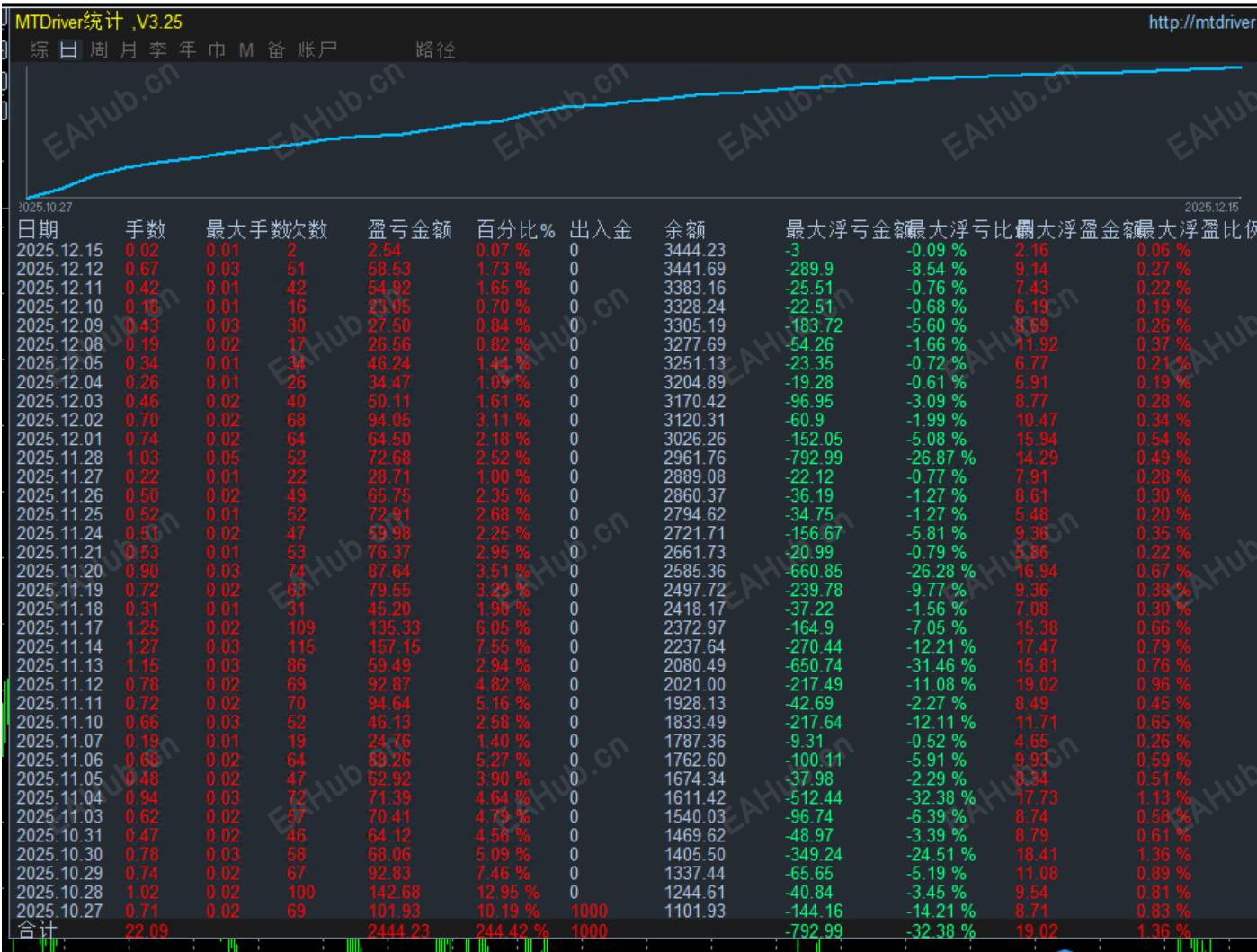
Task: Open the 币 currency tab
Action: (x=217, y=49)
